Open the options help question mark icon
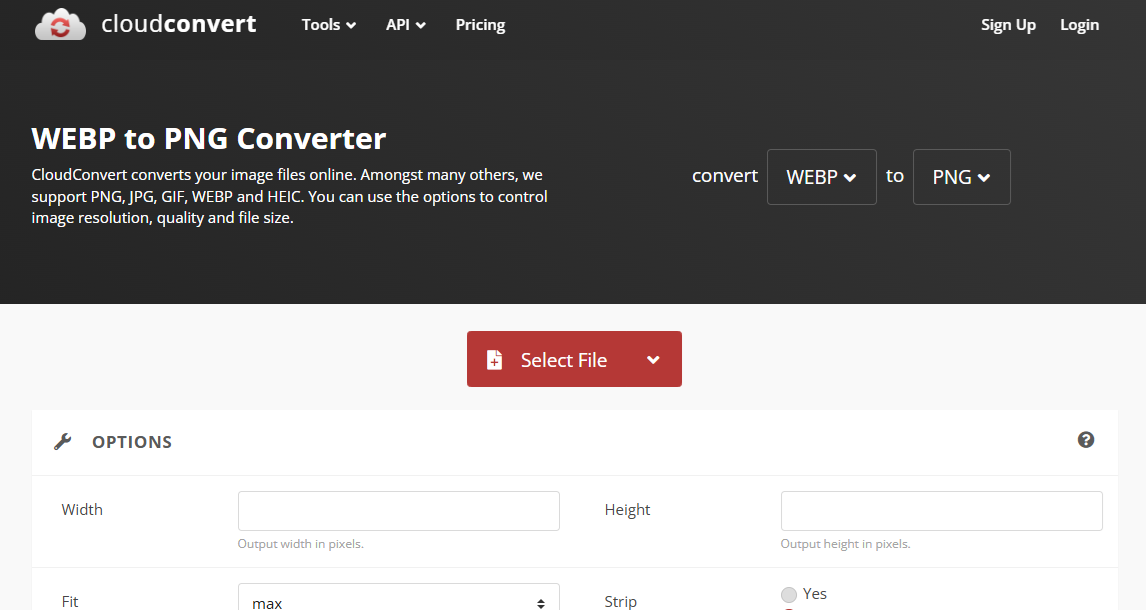 1085,440
